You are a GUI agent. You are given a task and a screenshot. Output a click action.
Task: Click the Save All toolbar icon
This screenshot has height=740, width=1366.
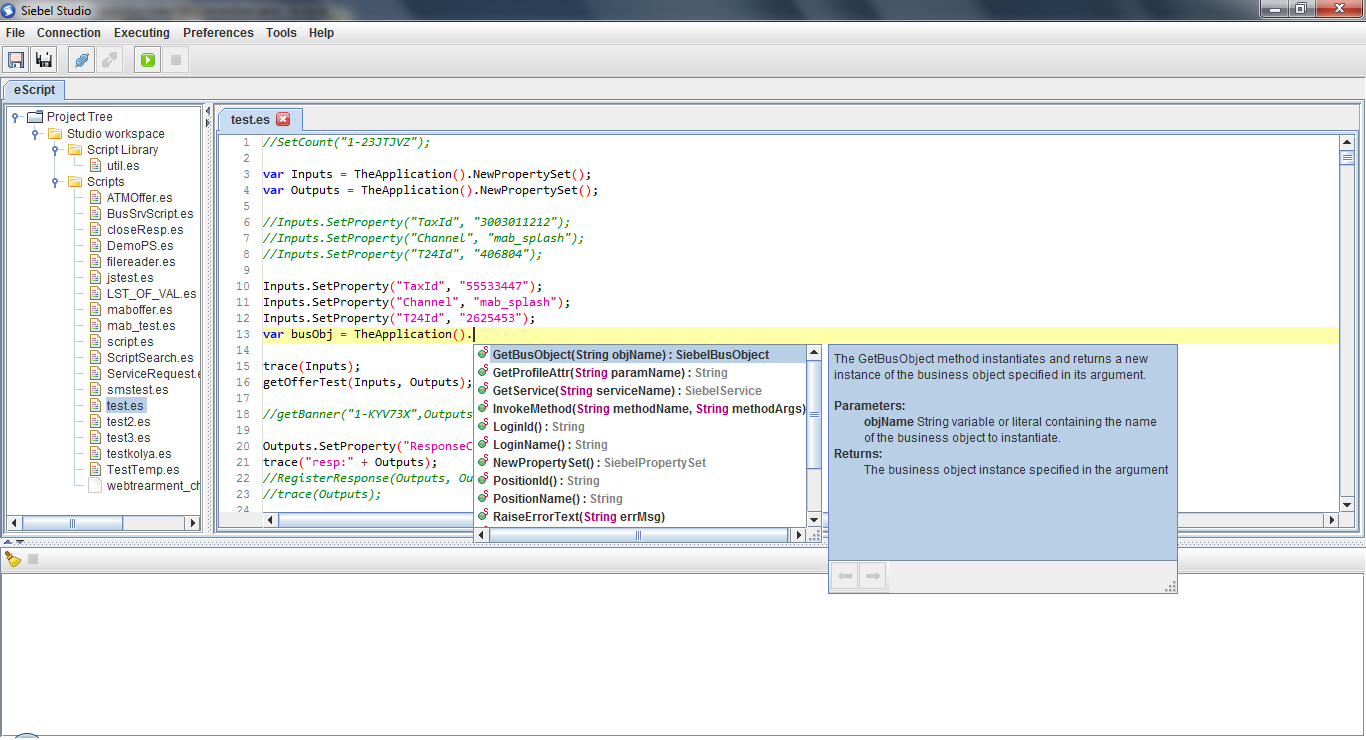[x=44, y=60]
